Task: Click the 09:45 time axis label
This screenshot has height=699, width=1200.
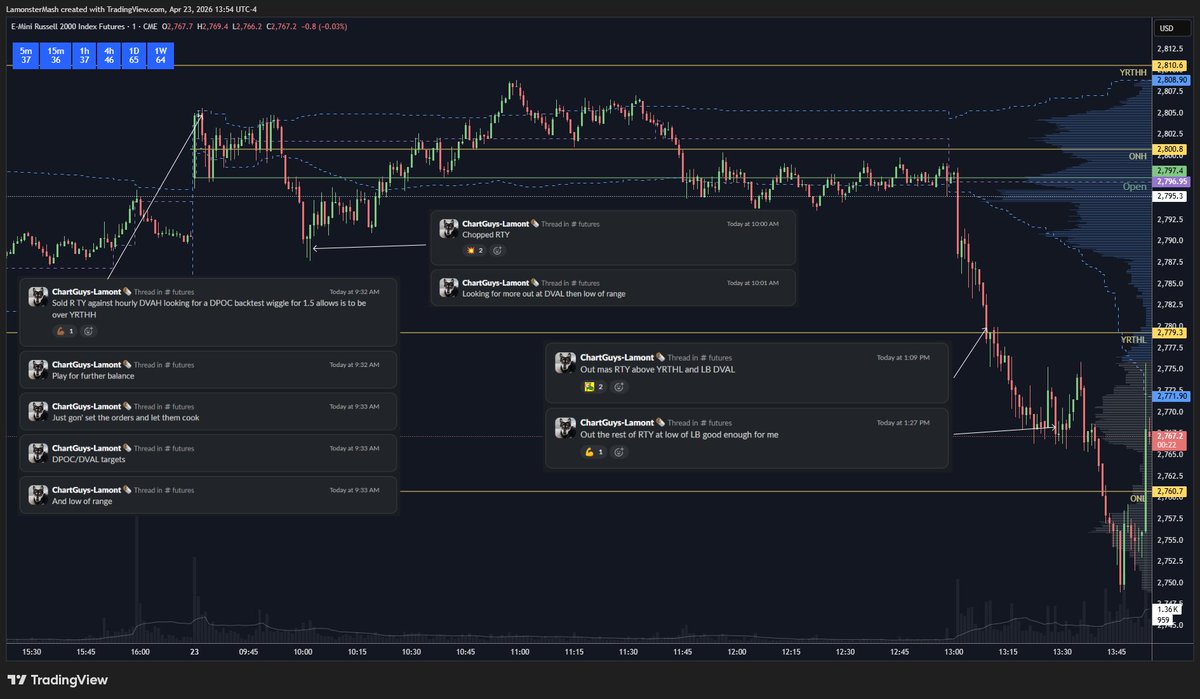Action: click(249, 651)
